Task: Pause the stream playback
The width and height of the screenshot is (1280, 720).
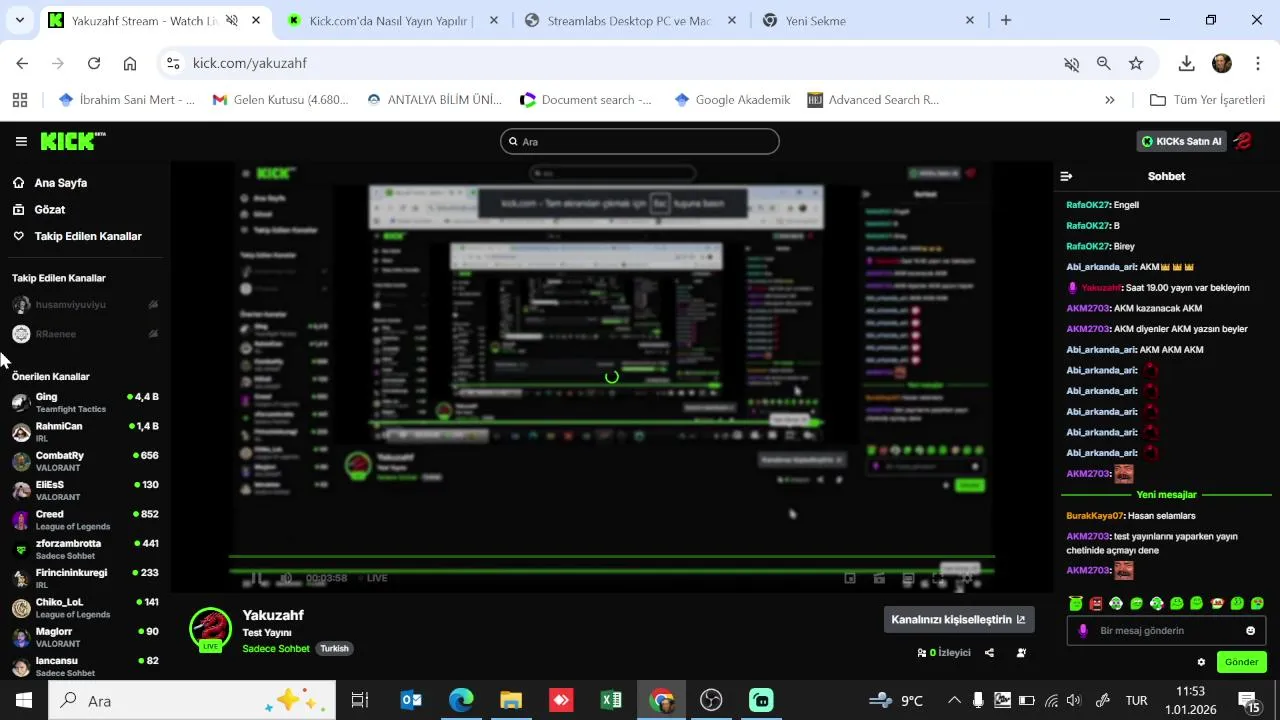Action: [256, 578]
